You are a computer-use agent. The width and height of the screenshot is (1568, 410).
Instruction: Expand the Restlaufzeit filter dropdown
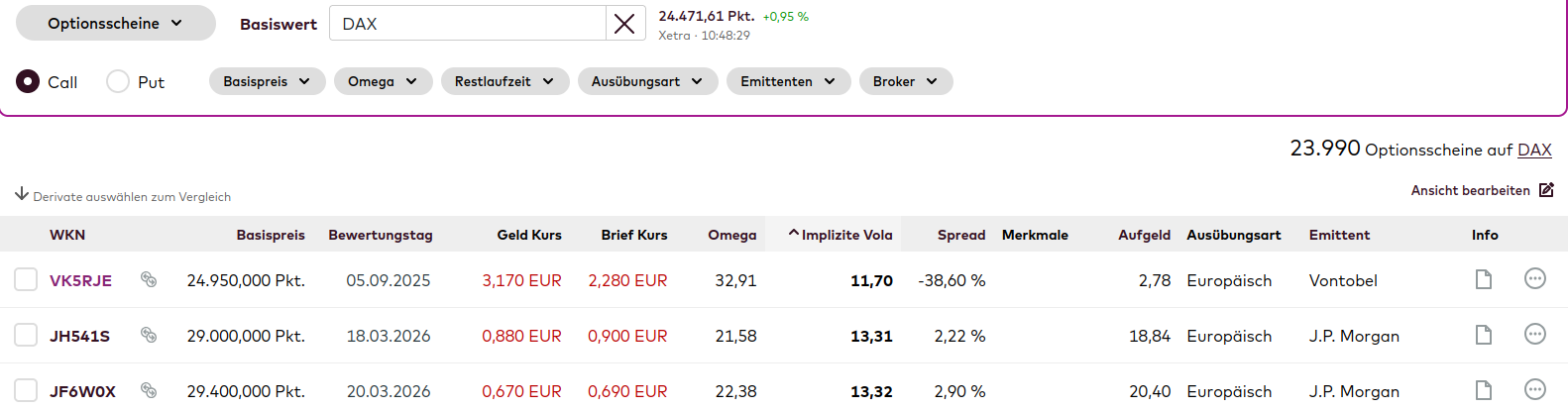[504, 81]
